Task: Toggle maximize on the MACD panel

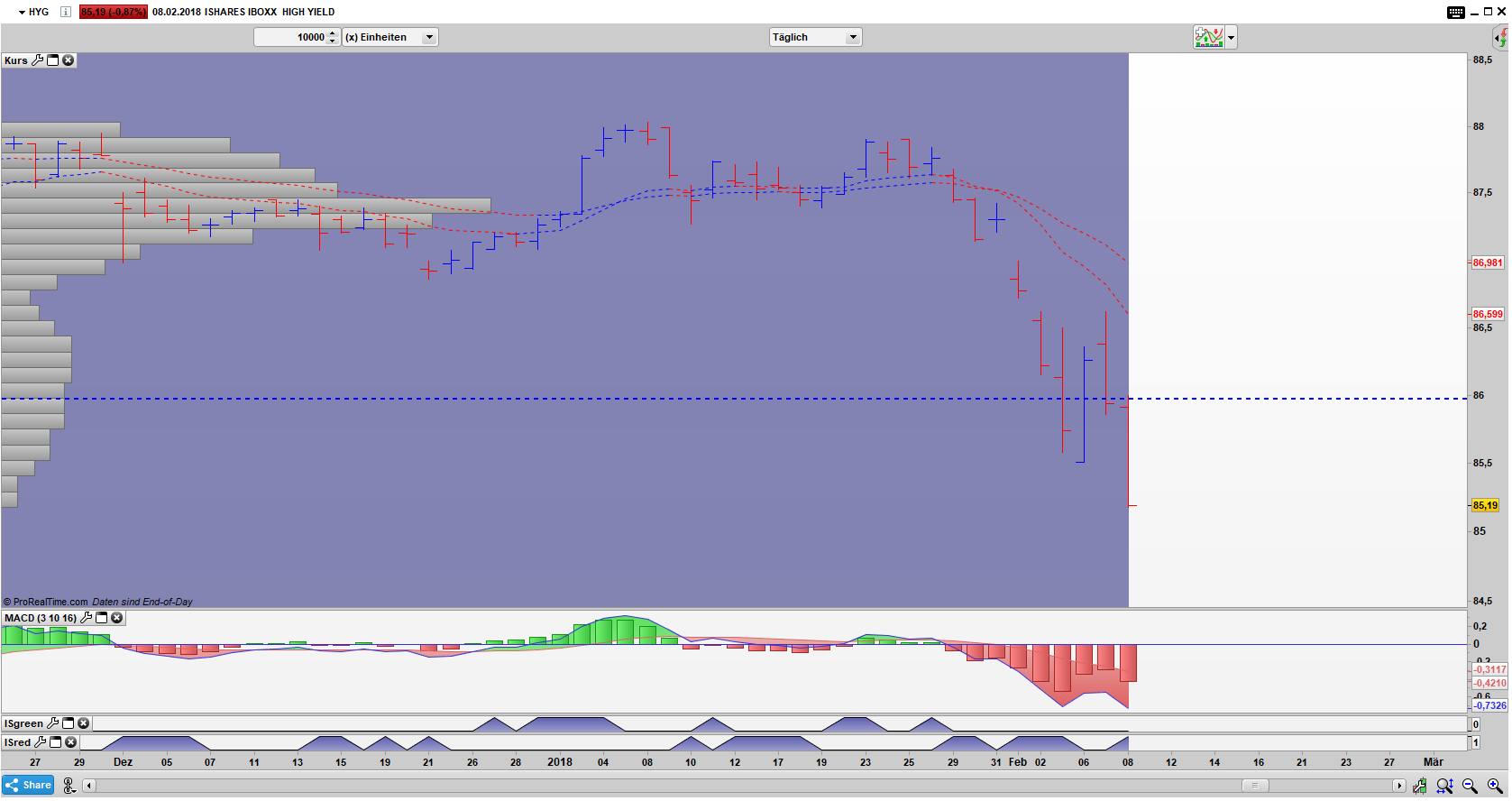Action: point(102,618)
